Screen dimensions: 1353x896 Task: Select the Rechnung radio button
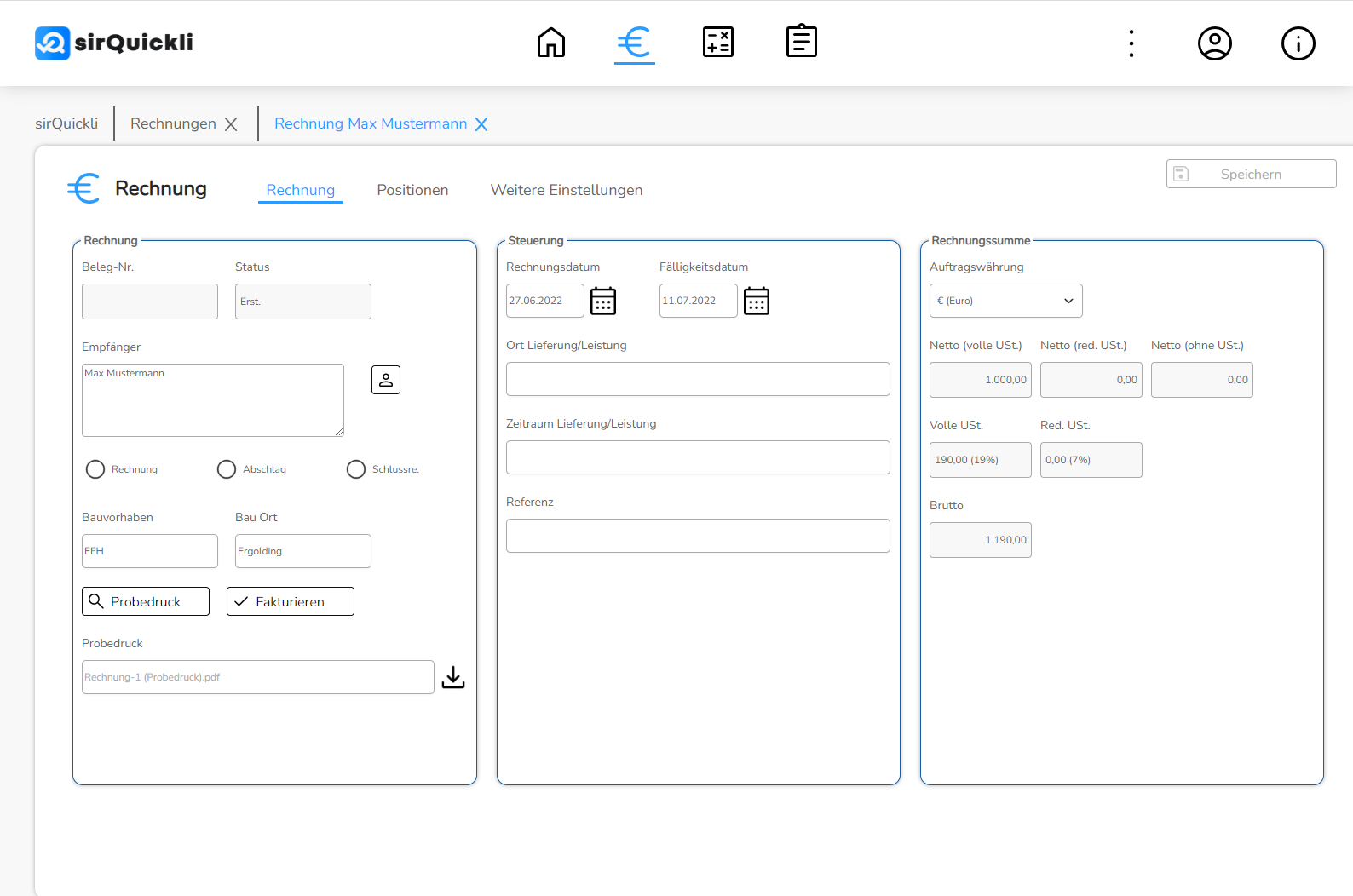pyautogui.click(x=95, y=469)
